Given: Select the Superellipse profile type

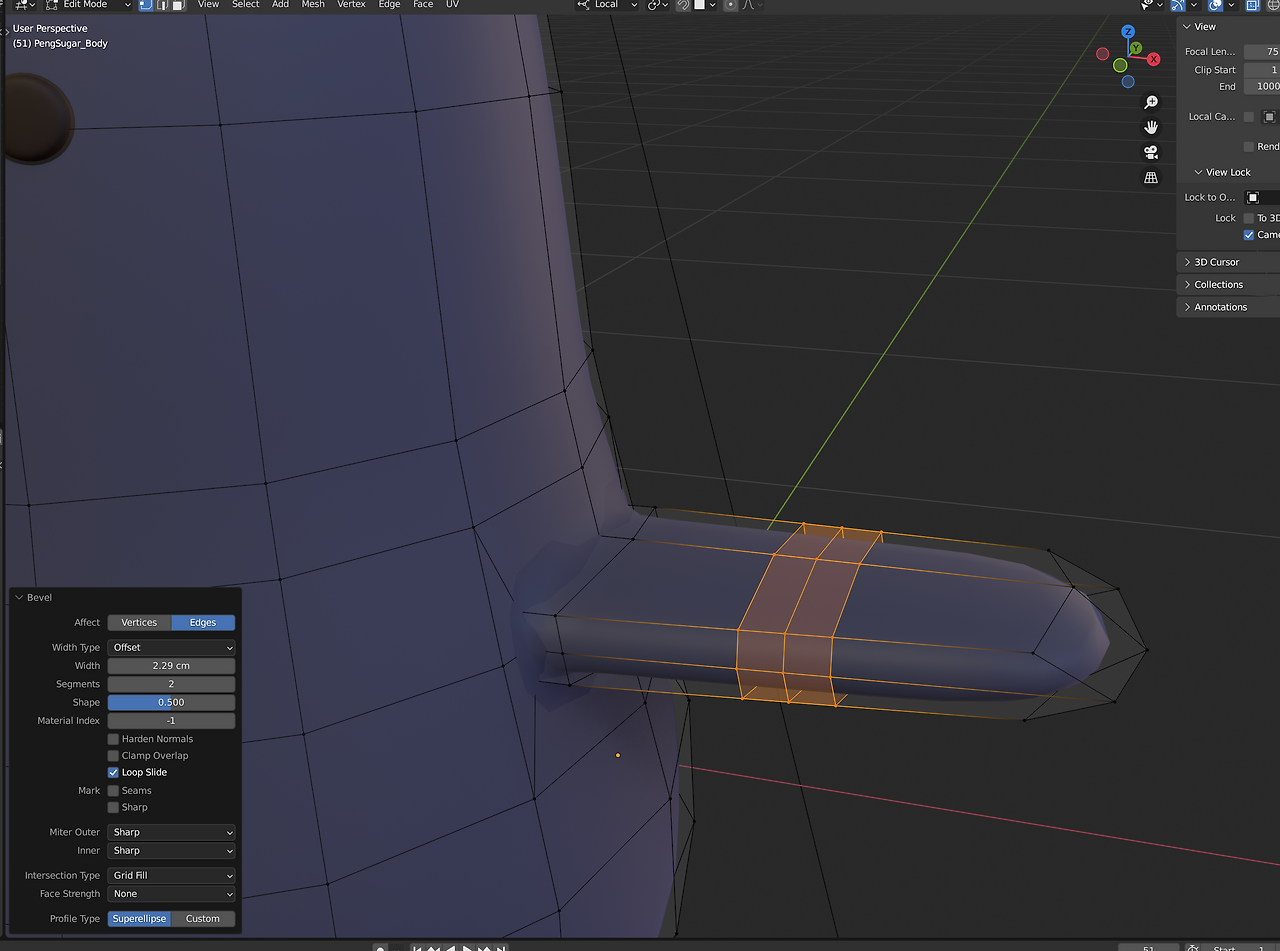Looking at the screenshot, I should pos(139,919).
